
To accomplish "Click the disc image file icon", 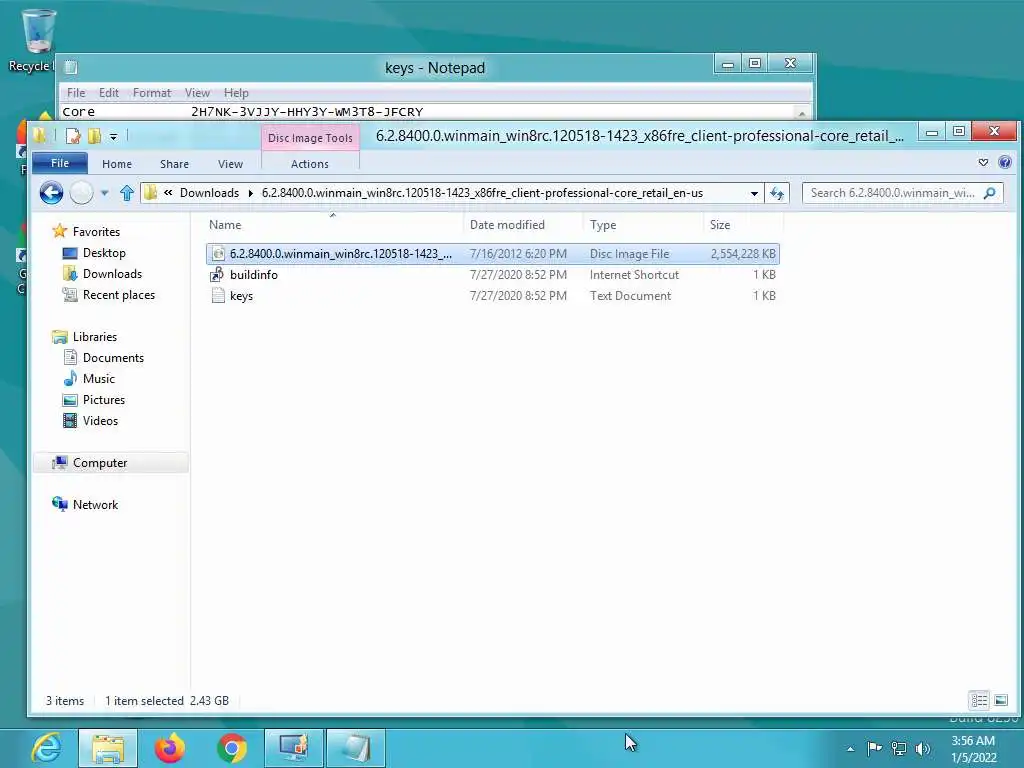I will [218, 253].
